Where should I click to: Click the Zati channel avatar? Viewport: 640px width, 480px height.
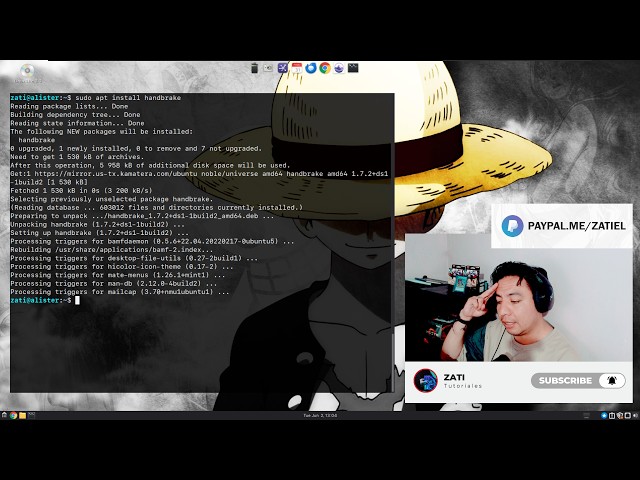[x=425, y=380]
